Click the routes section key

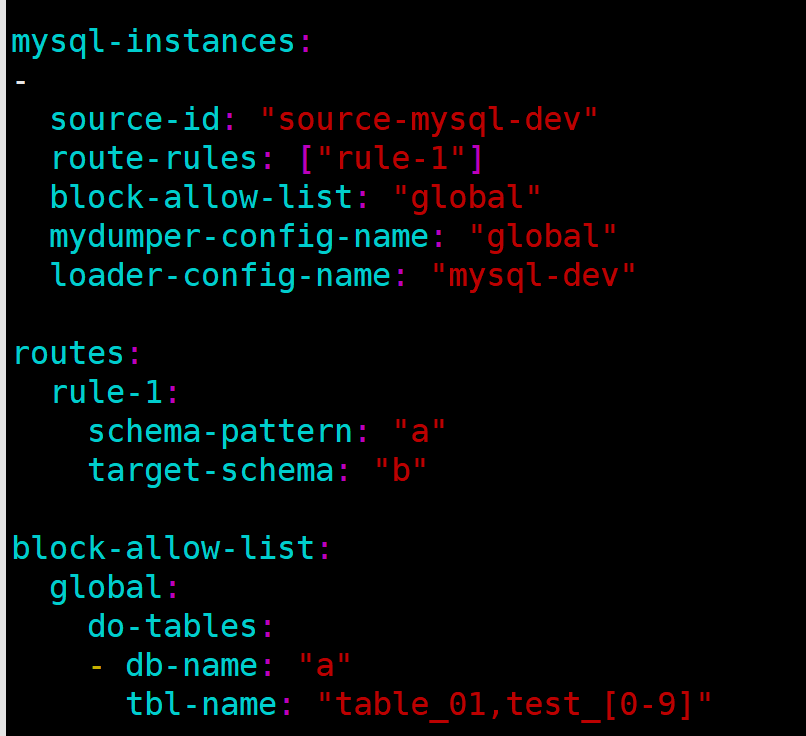tap(68, 353)
